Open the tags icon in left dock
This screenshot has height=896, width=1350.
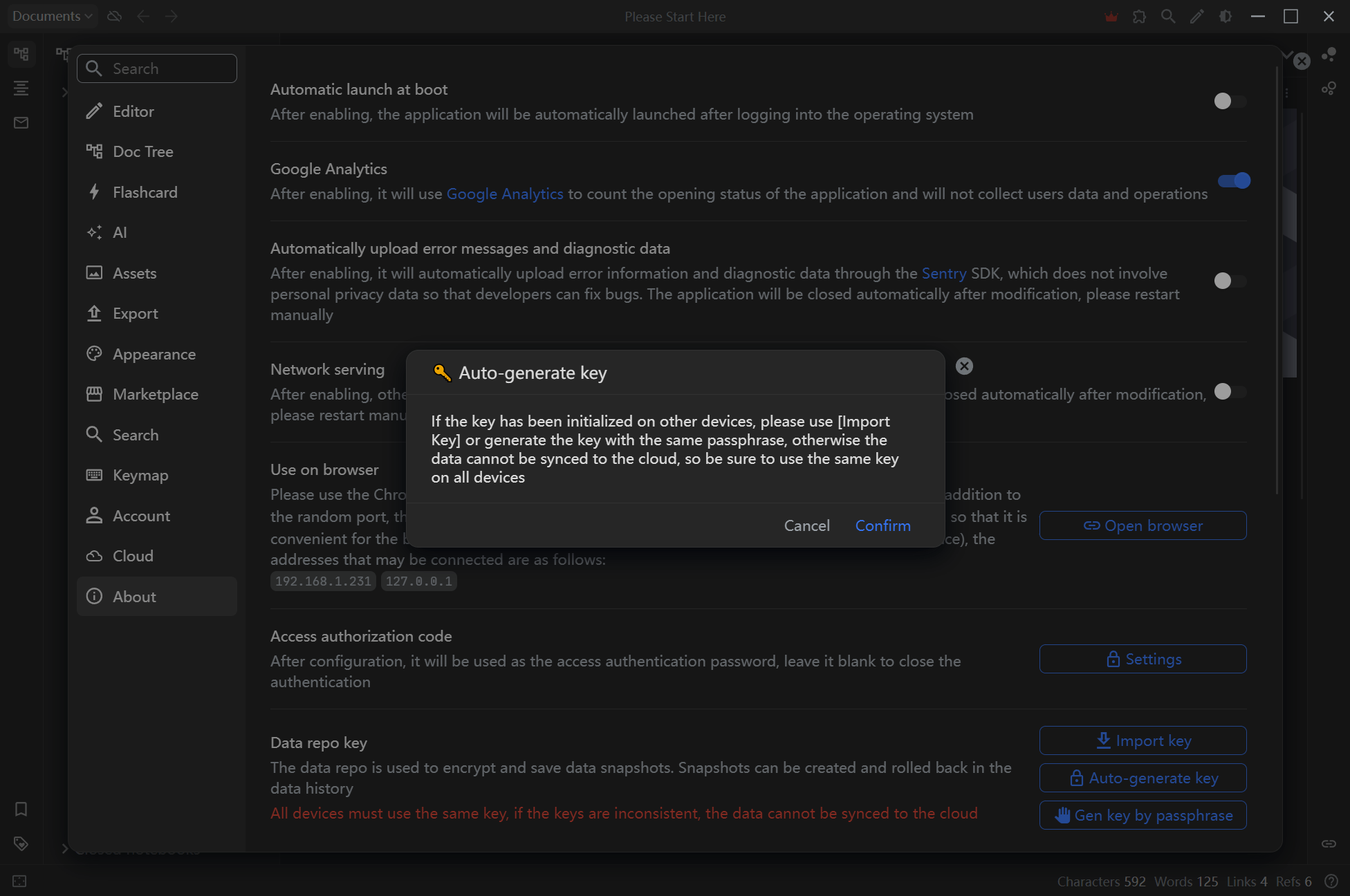click(x=21, y=843)
